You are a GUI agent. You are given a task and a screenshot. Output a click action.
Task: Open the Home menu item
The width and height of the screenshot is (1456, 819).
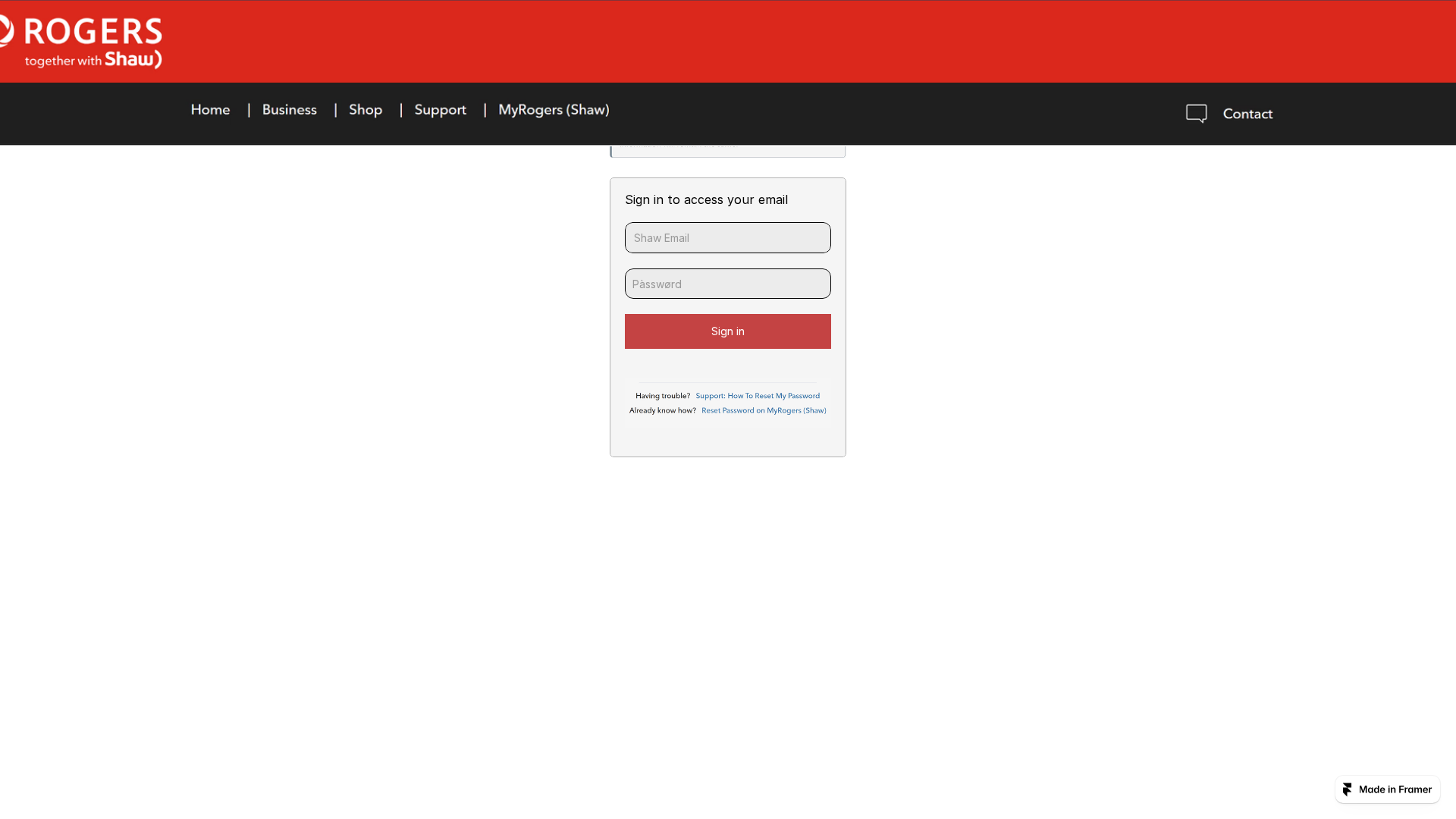[210, 110]
